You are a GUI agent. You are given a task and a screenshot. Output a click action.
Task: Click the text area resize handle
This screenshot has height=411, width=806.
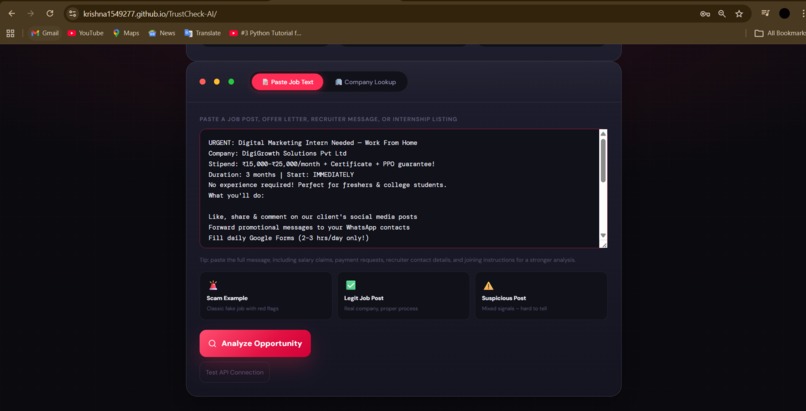click(x=604, y=245)
